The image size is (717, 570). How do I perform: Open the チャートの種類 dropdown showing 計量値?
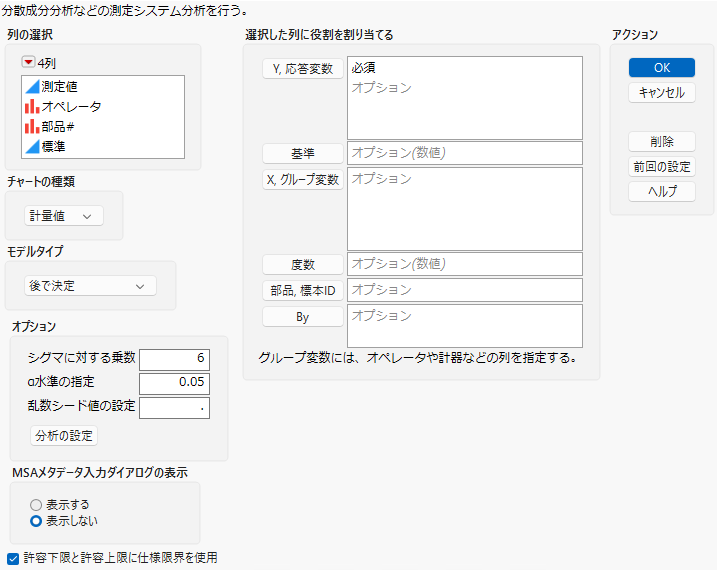(x=64, y=216)
